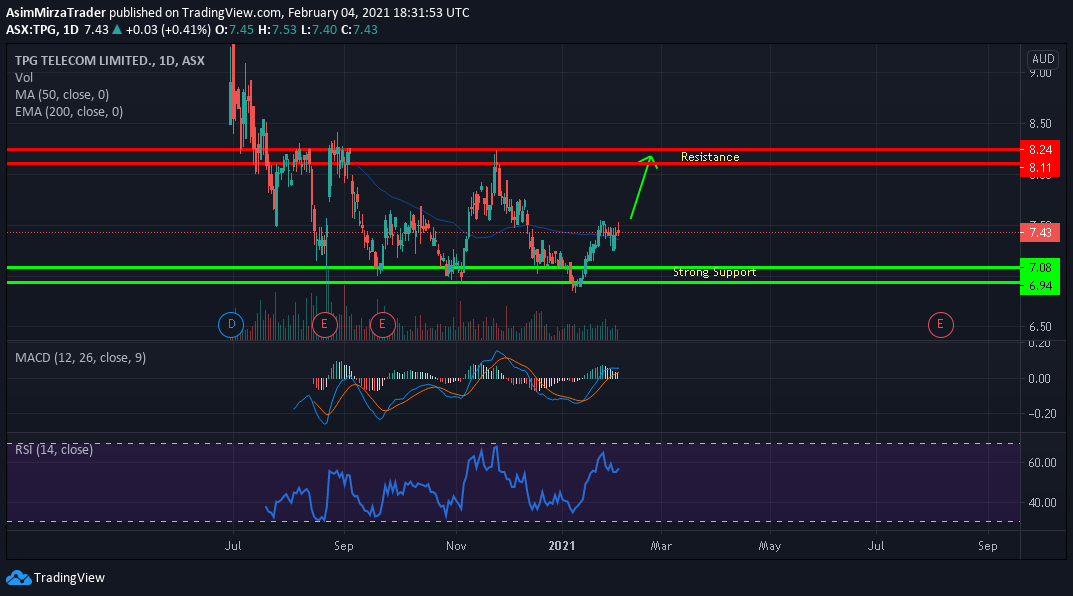Click the EMA (200, close, 0) legend
Viewport: 1073px width, 596px height.
click(x=69, y=112)
